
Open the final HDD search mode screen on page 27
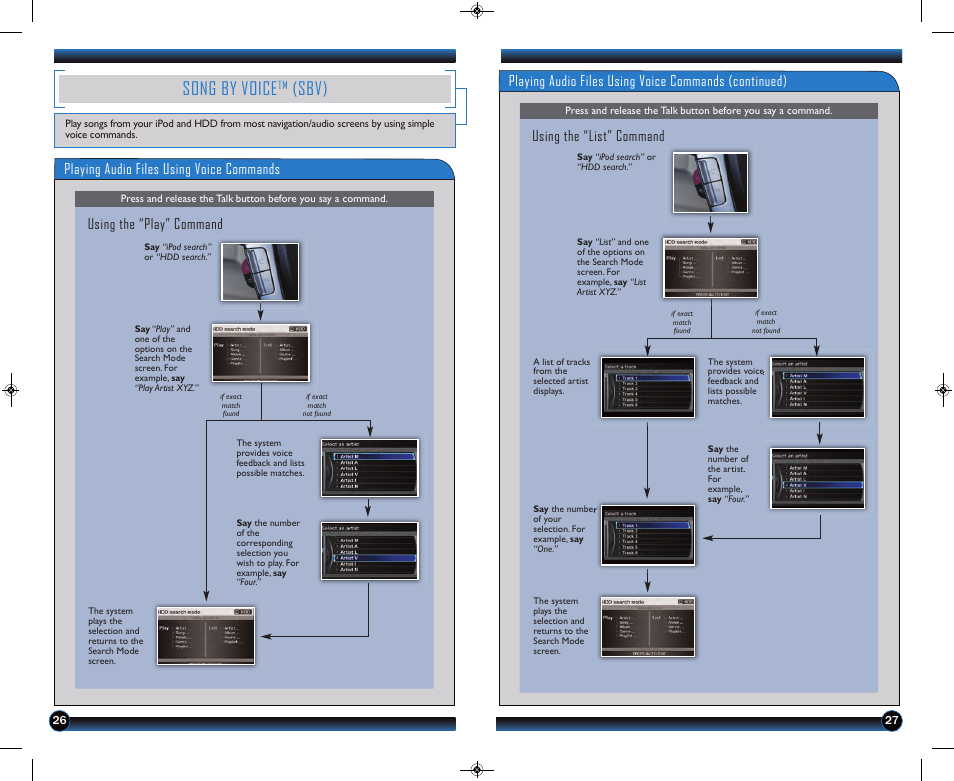[x=647, y=627]
